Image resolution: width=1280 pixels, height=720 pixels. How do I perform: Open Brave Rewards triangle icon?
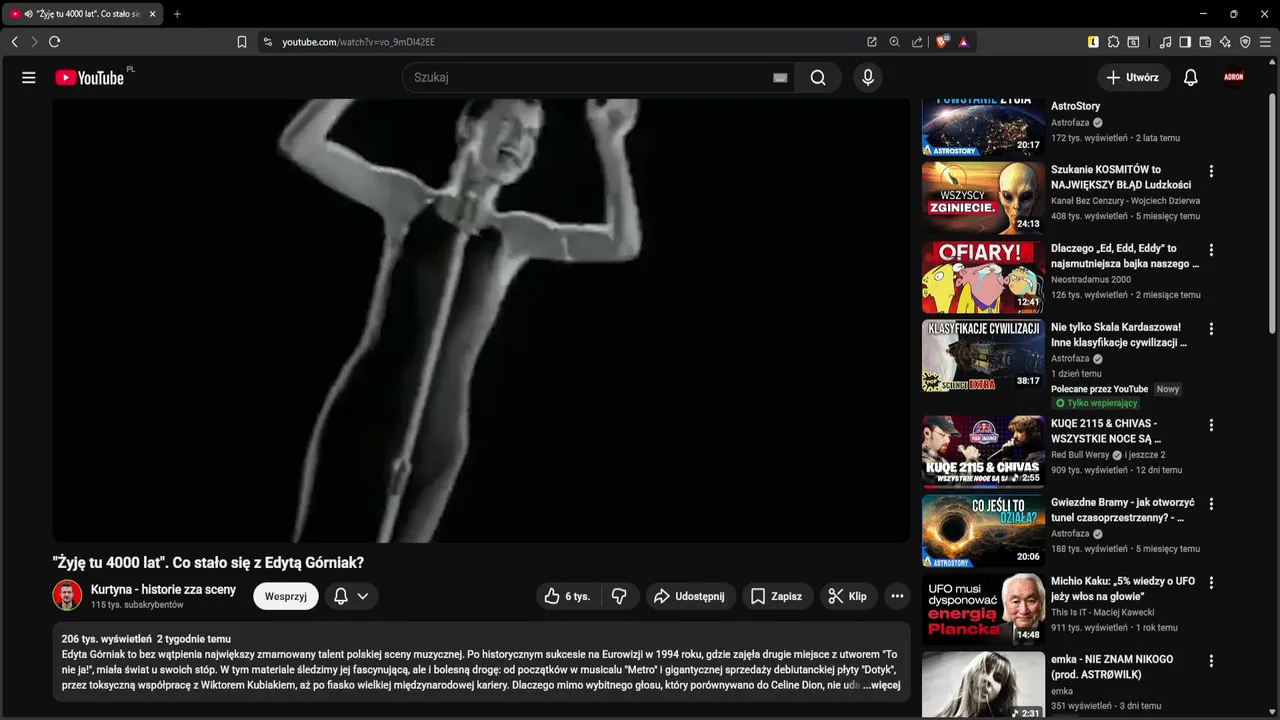[964, 42]
